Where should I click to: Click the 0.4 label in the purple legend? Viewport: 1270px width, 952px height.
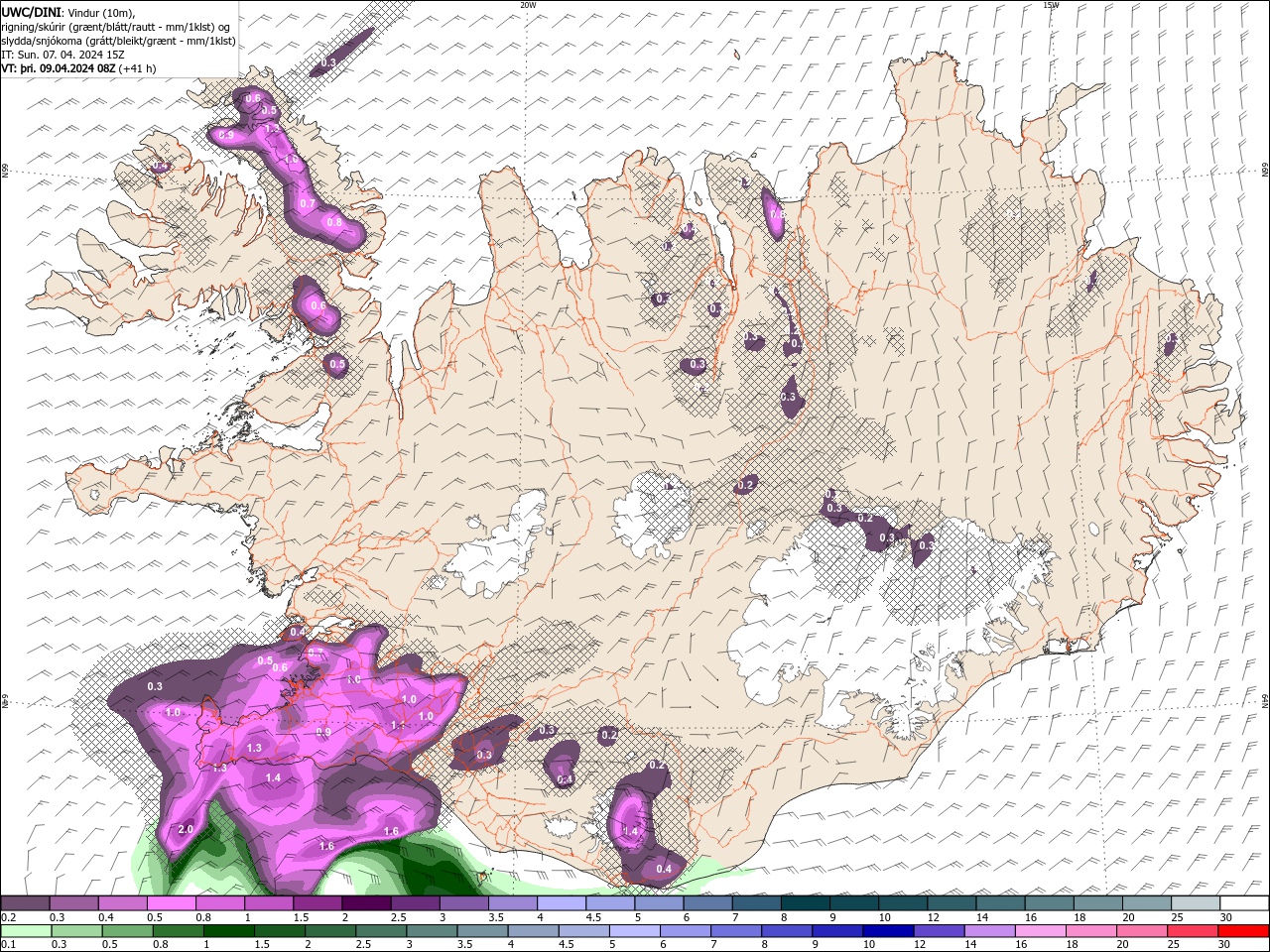(105, 917)
